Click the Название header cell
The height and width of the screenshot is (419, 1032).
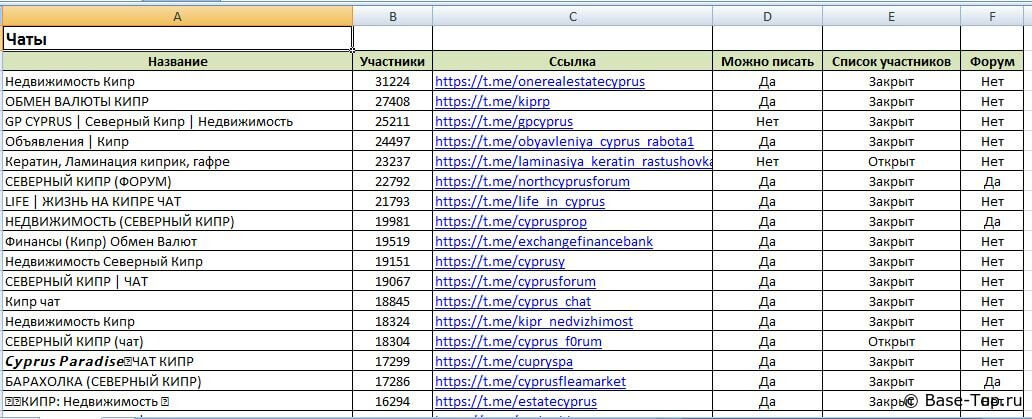point(177,62)
